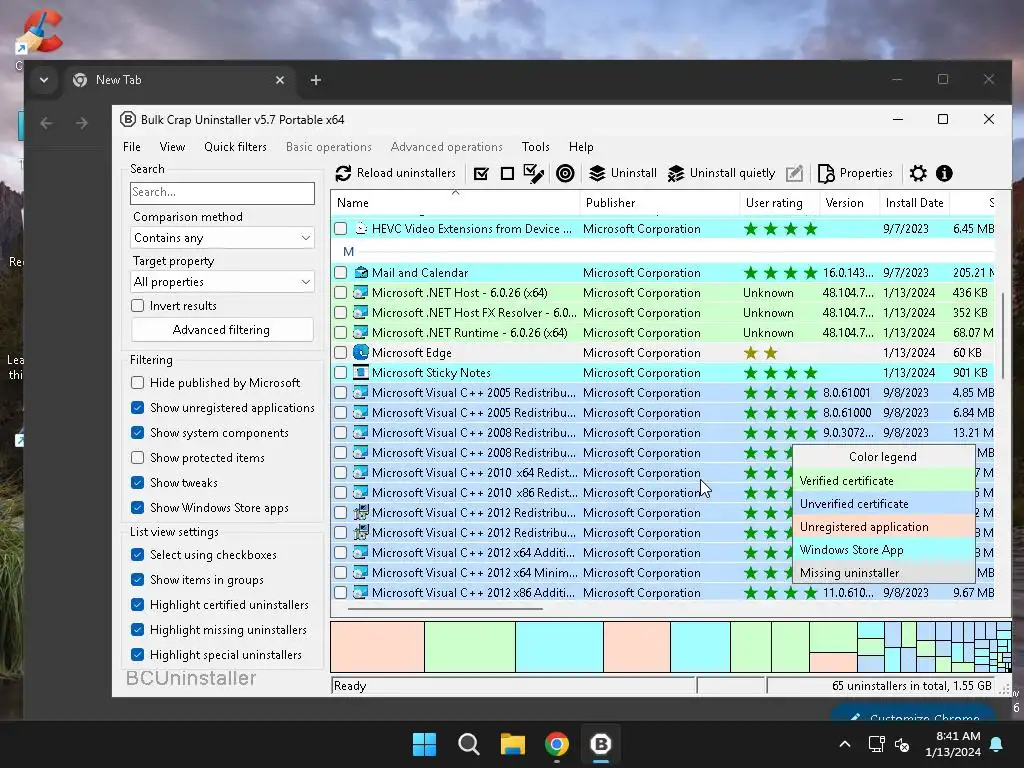Tick the Microsoft Edge row checkbox

click(x=340, y=353)
